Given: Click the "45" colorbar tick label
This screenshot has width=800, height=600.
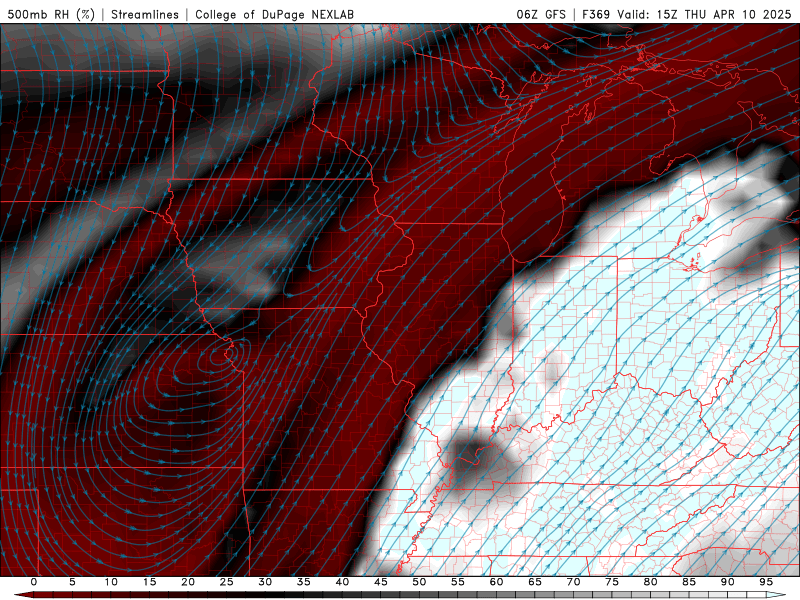Looking at the screenshot, I should [x=381, y=582].
